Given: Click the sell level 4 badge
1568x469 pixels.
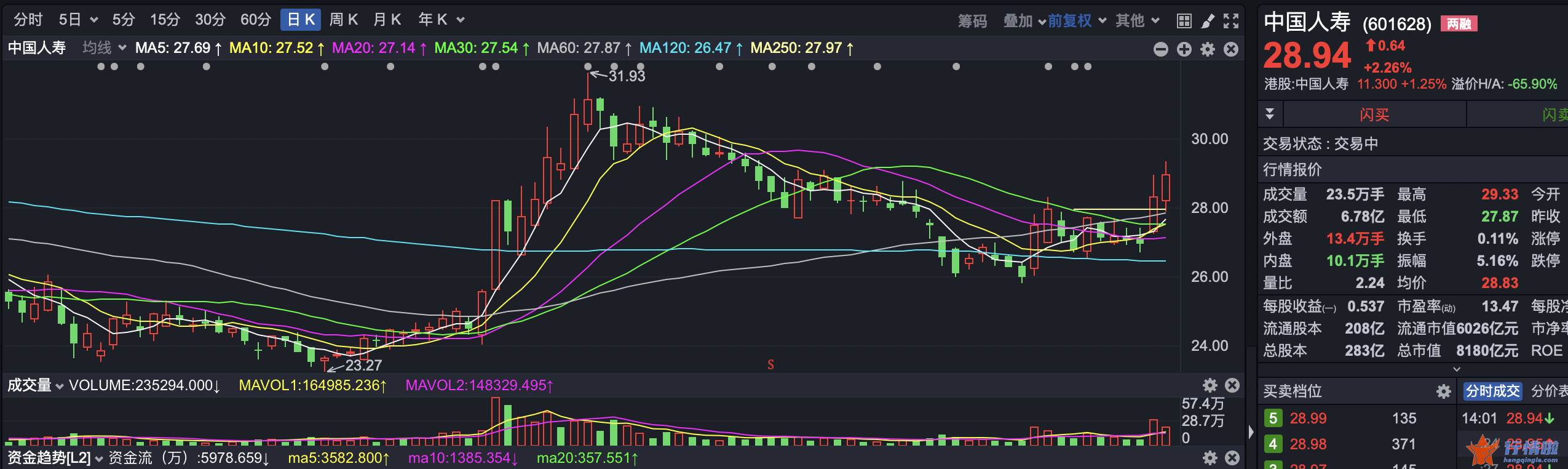Looking at the screenshot, I should coord(1273,444).
